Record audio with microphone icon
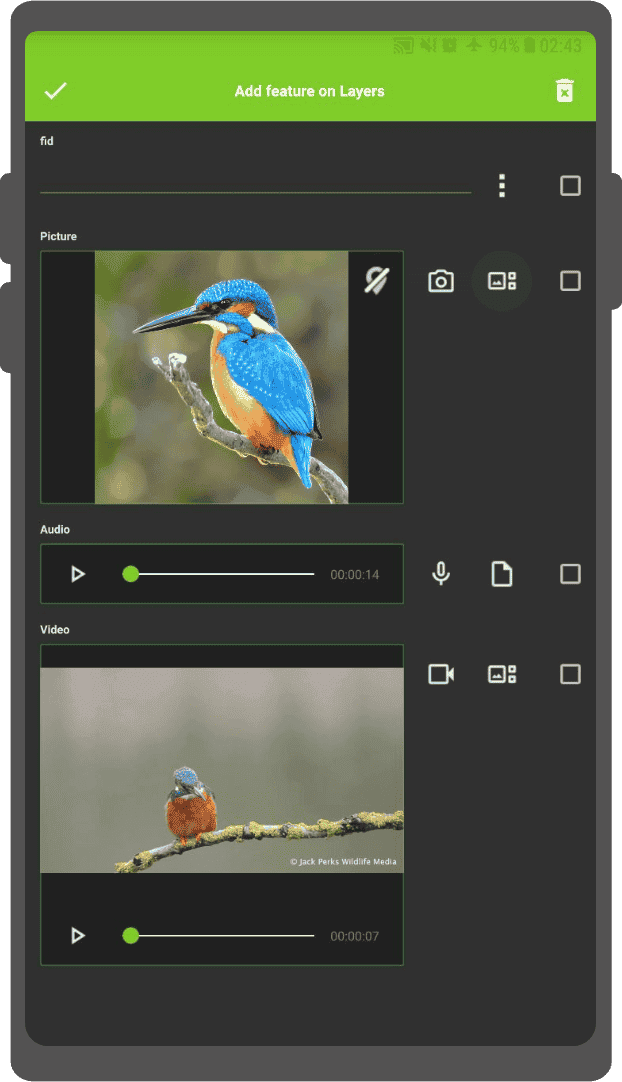 pos(441,574)
